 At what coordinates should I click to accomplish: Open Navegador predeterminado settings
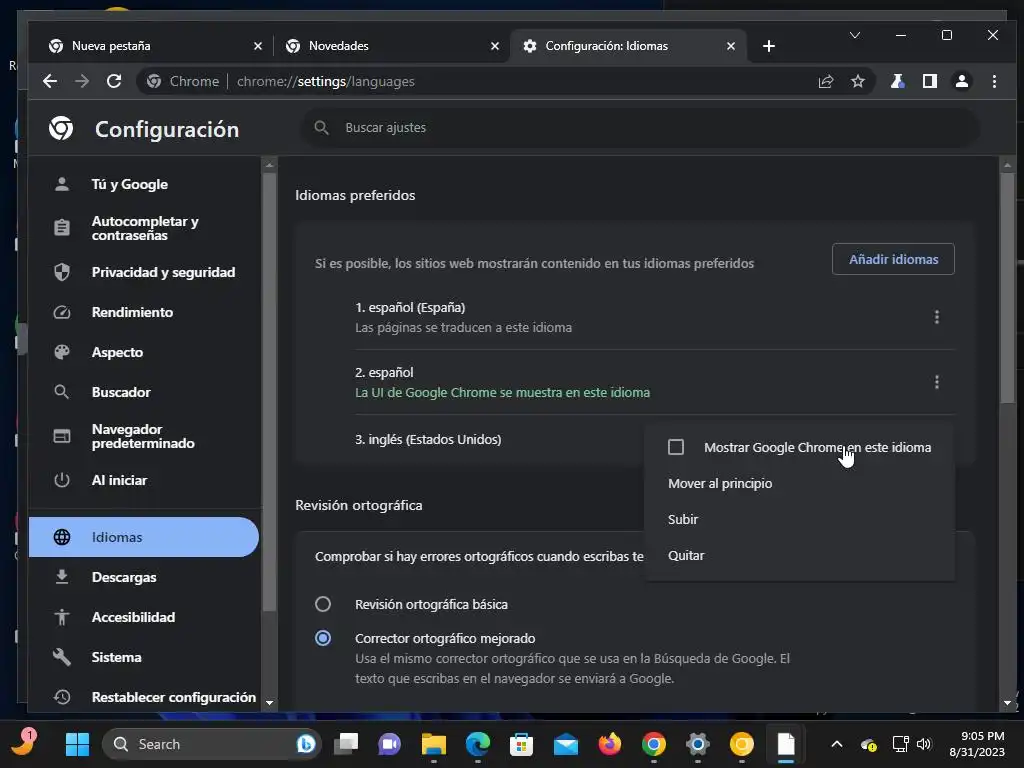144,436
